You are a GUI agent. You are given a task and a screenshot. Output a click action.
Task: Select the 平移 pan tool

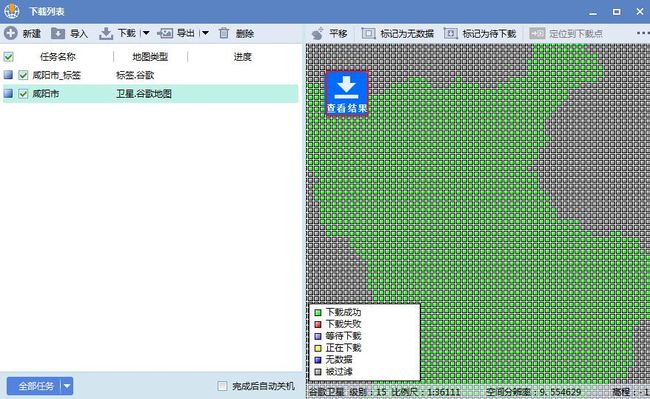click(x=318, y=34)
